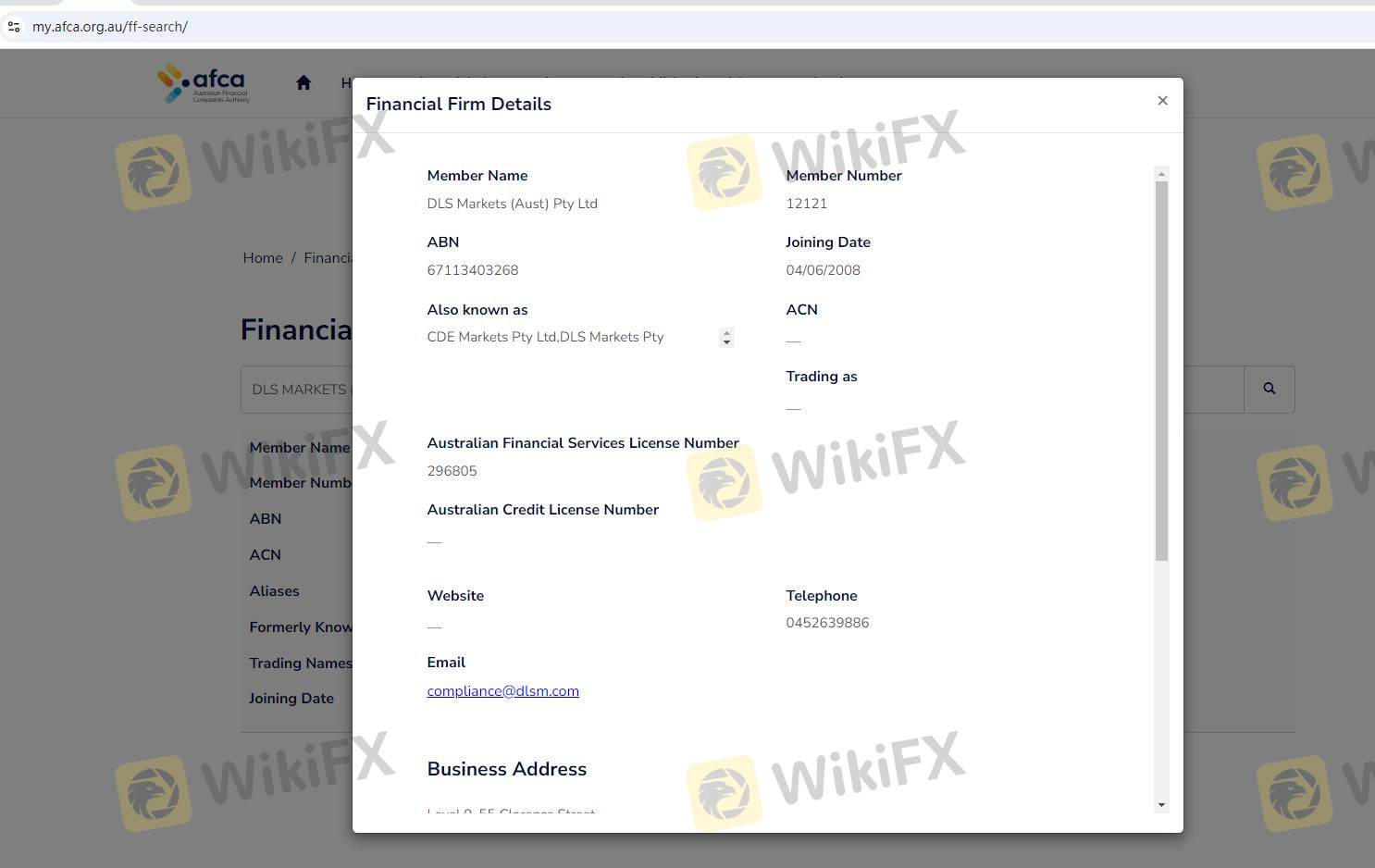Click the AFCA logo

pos(204,83)
